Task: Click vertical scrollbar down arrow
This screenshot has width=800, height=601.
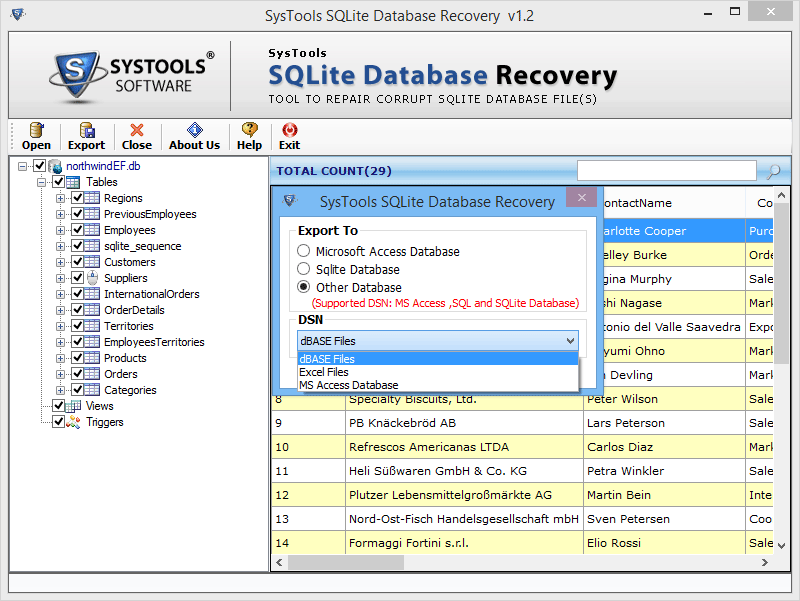Action: (782, 546)
